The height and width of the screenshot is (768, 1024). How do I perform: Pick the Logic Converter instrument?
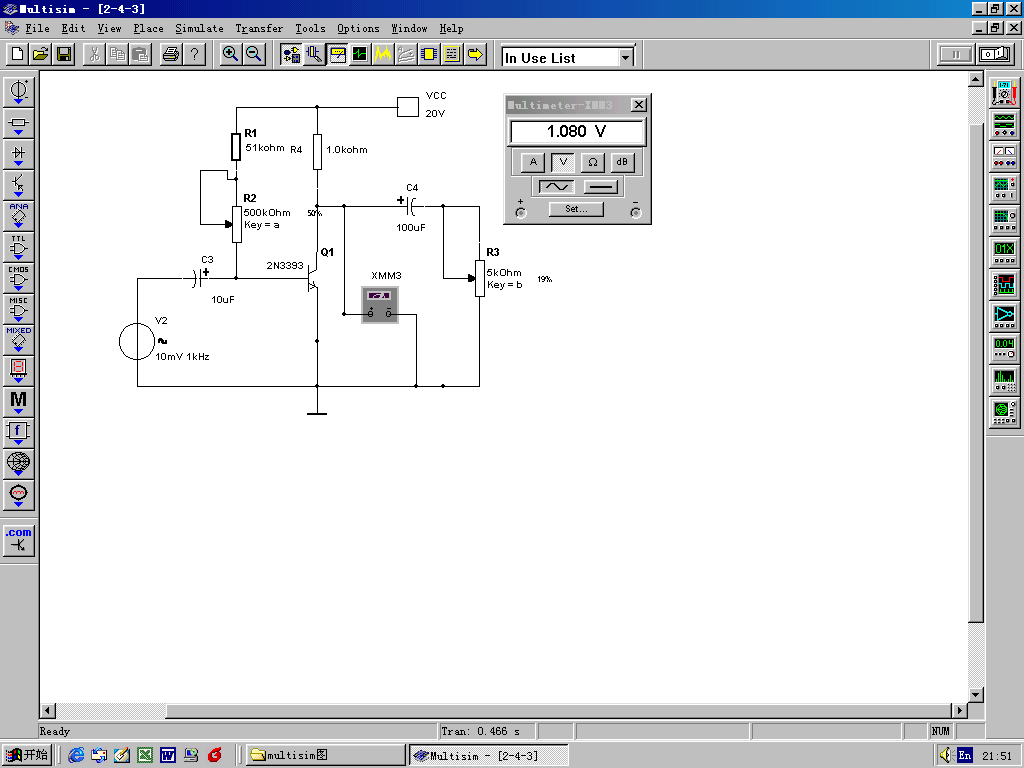click(1004, 316)
